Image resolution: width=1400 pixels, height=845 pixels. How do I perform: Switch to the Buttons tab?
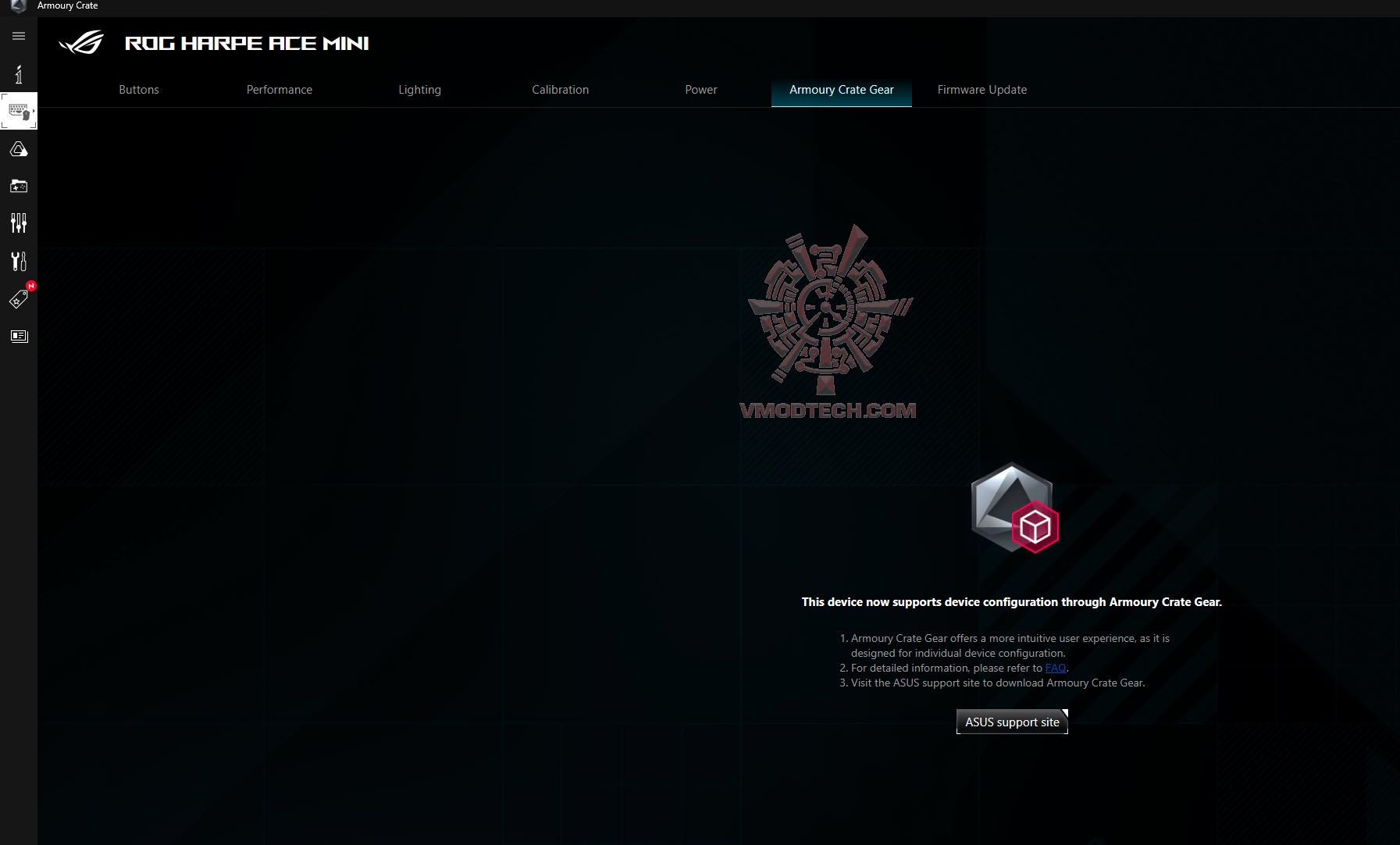pos(139,90)
